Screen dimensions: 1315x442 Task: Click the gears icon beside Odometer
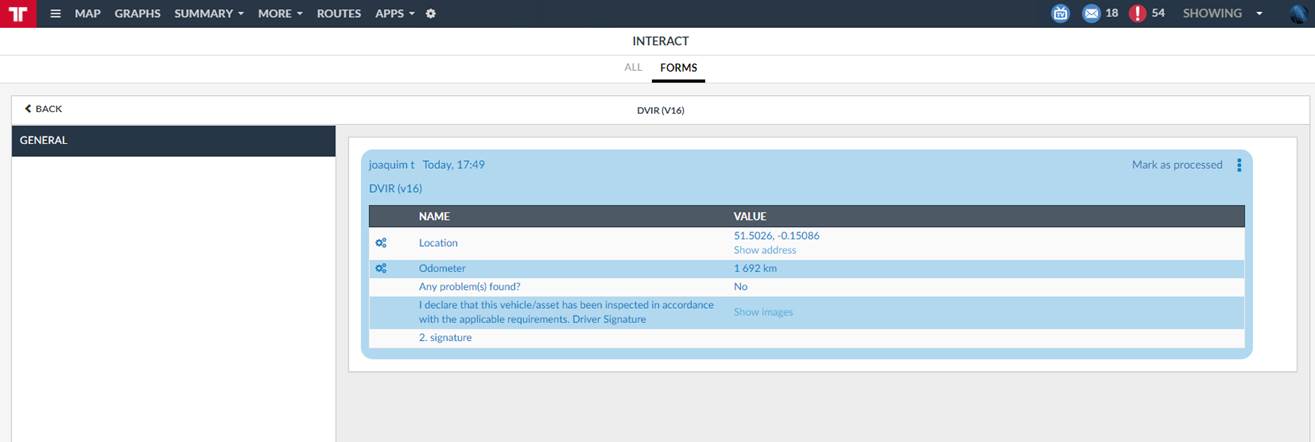coord(381,269)
